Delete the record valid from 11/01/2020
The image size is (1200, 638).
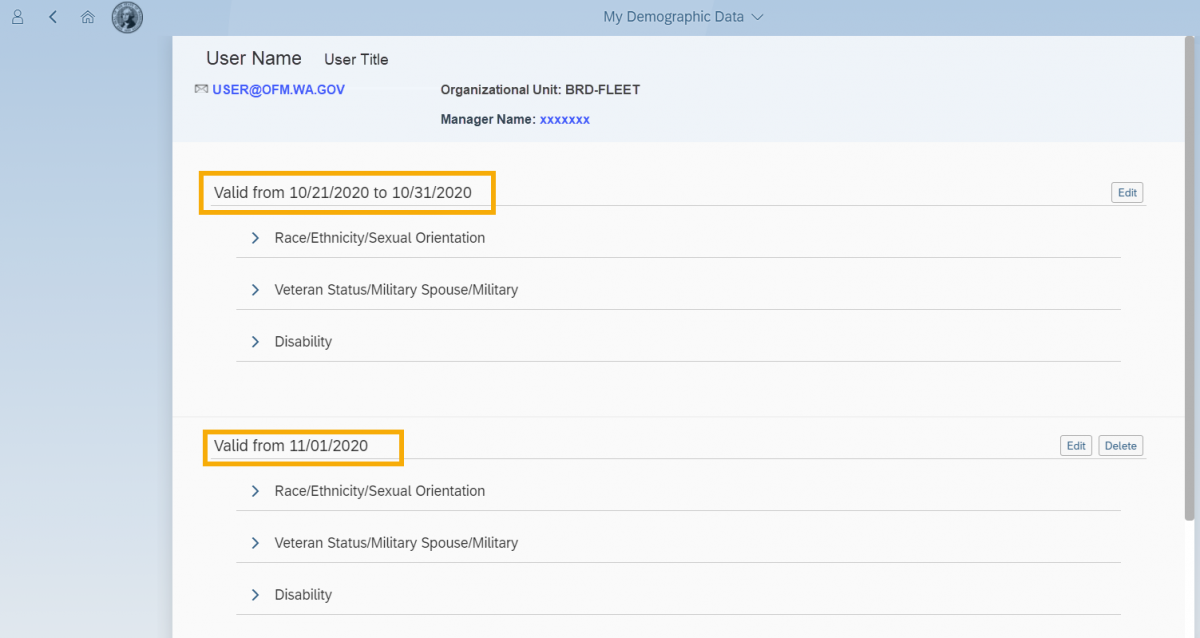[1120, 445]
